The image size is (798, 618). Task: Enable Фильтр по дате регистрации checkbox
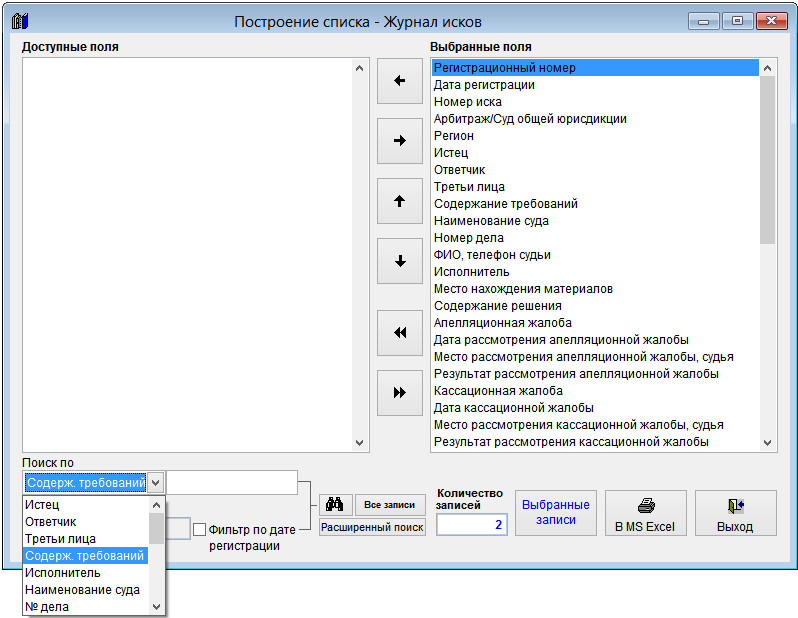200,529
